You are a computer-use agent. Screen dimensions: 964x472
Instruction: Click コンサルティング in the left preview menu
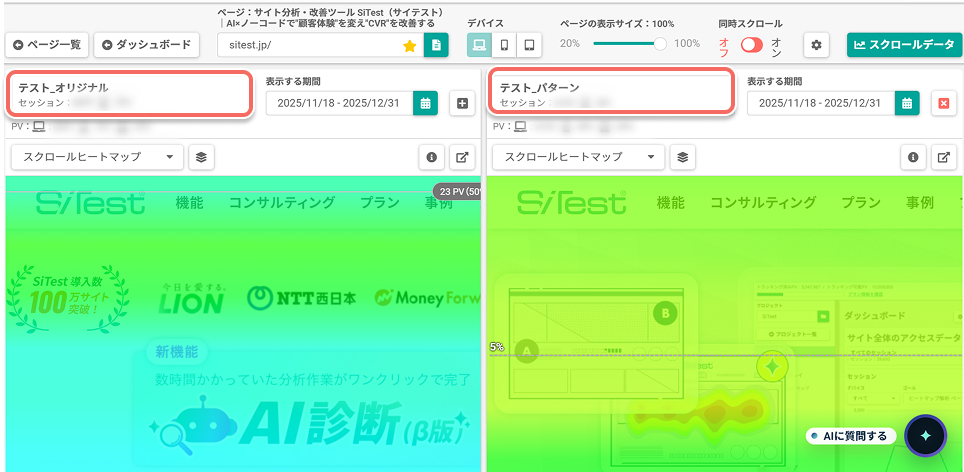tap(282, 202)
